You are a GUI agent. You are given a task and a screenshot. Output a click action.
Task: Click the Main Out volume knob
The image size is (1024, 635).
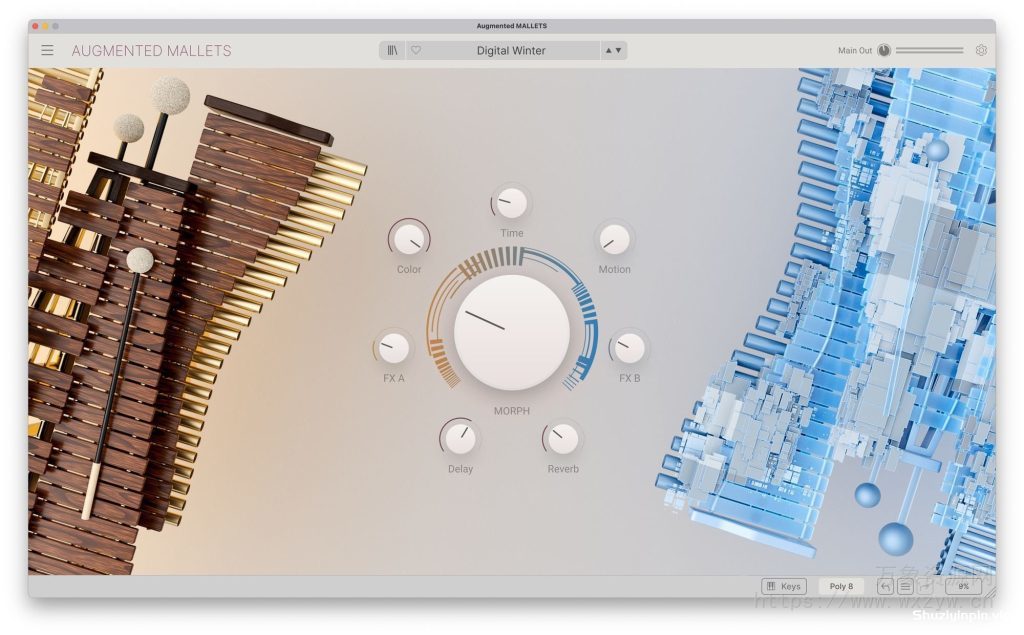pos(884,49)
